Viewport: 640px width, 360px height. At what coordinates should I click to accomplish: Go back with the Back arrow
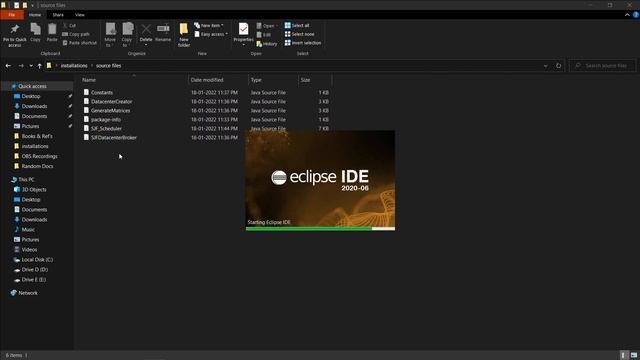(8, 66)
